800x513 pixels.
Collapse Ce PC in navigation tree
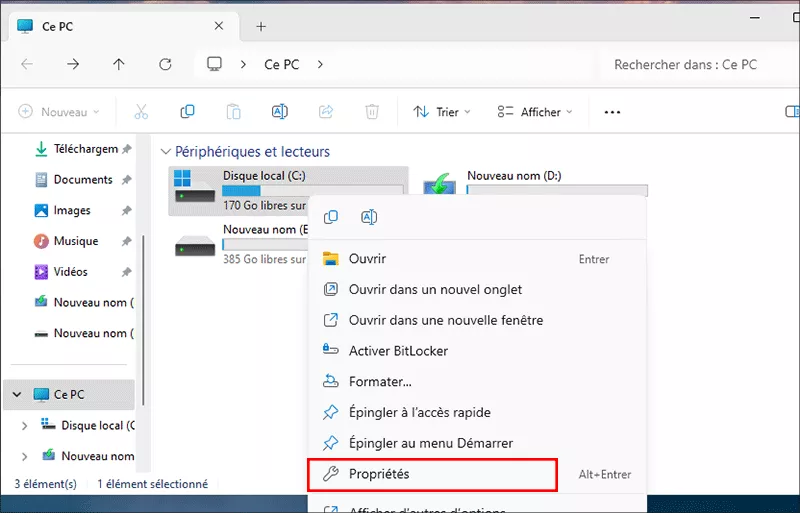pyautogui.click(x=17, y=395)
